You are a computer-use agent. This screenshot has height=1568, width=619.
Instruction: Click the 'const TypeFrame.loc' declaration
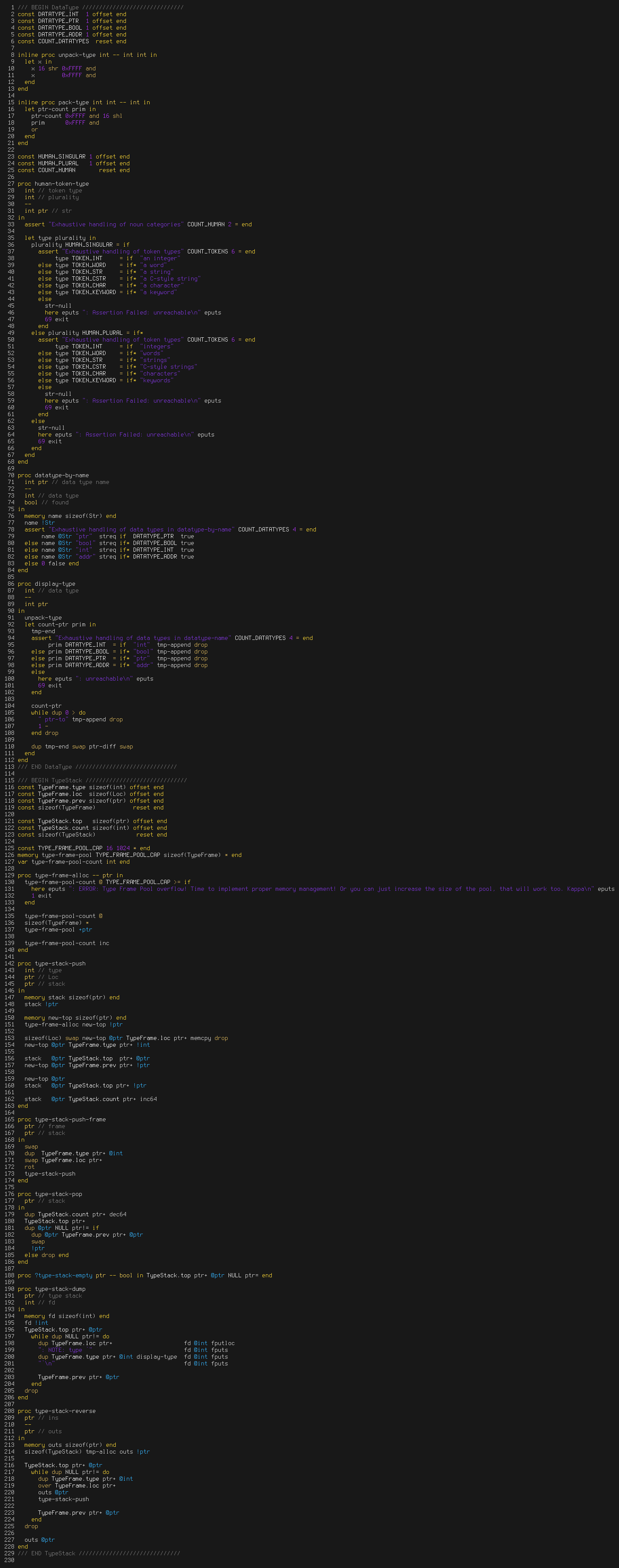[x=91, y=794]
